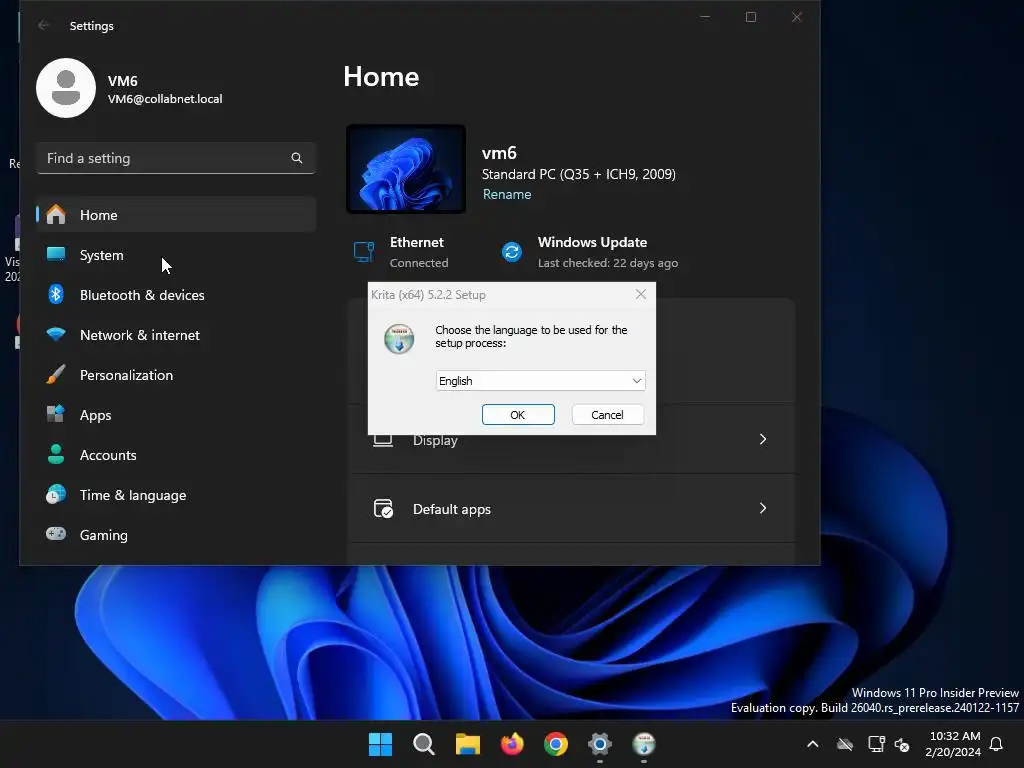This screenshot has height=768, width=1024.
Task: Open Ethernet Connected status
Action: coord(400,252)
